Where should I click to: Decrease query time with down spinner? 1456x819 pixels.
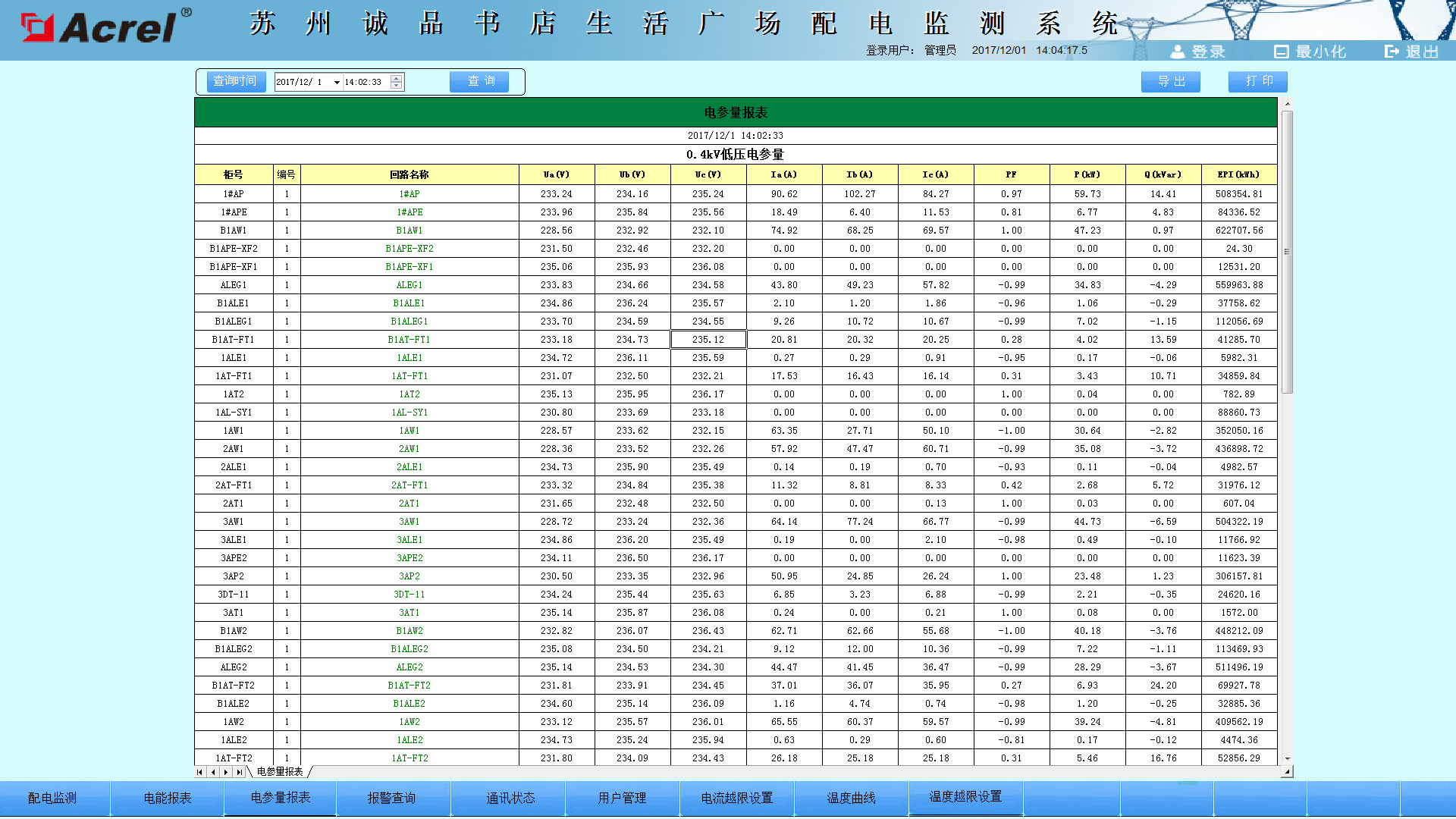(397, 86)
